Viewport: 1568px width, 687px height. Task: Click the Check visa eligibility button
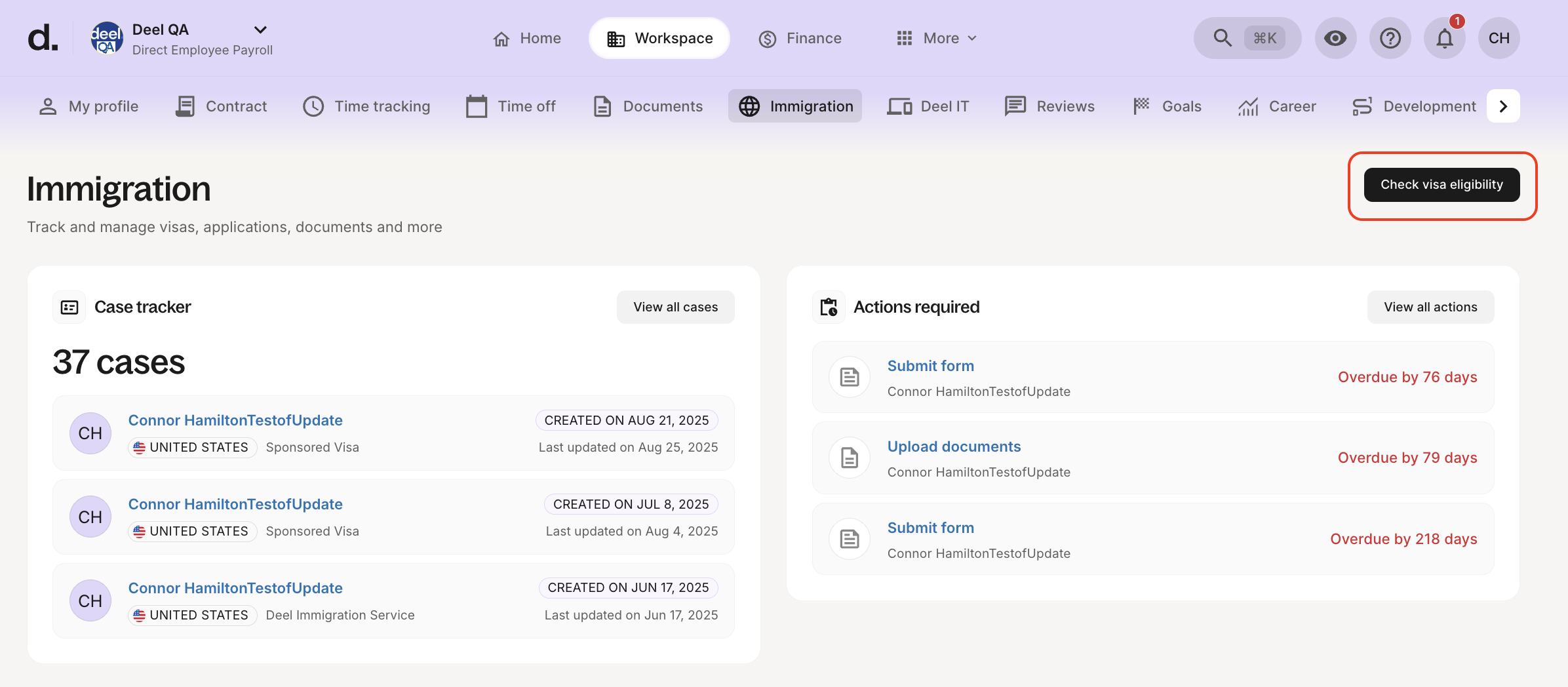tap(1441, 184)
